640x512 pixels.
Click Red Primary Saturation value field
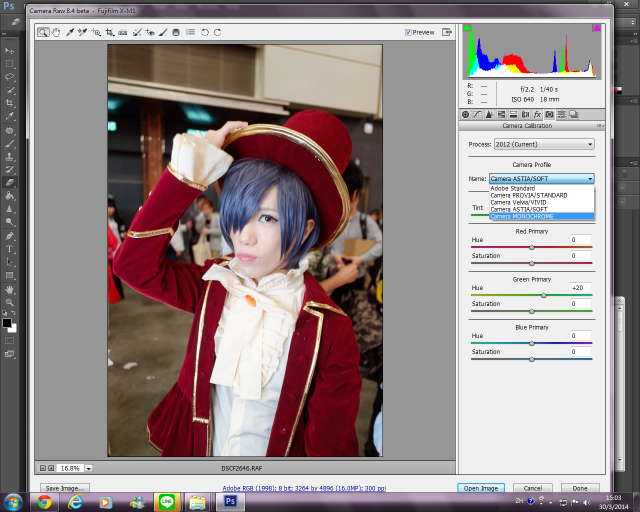[580, 256]
